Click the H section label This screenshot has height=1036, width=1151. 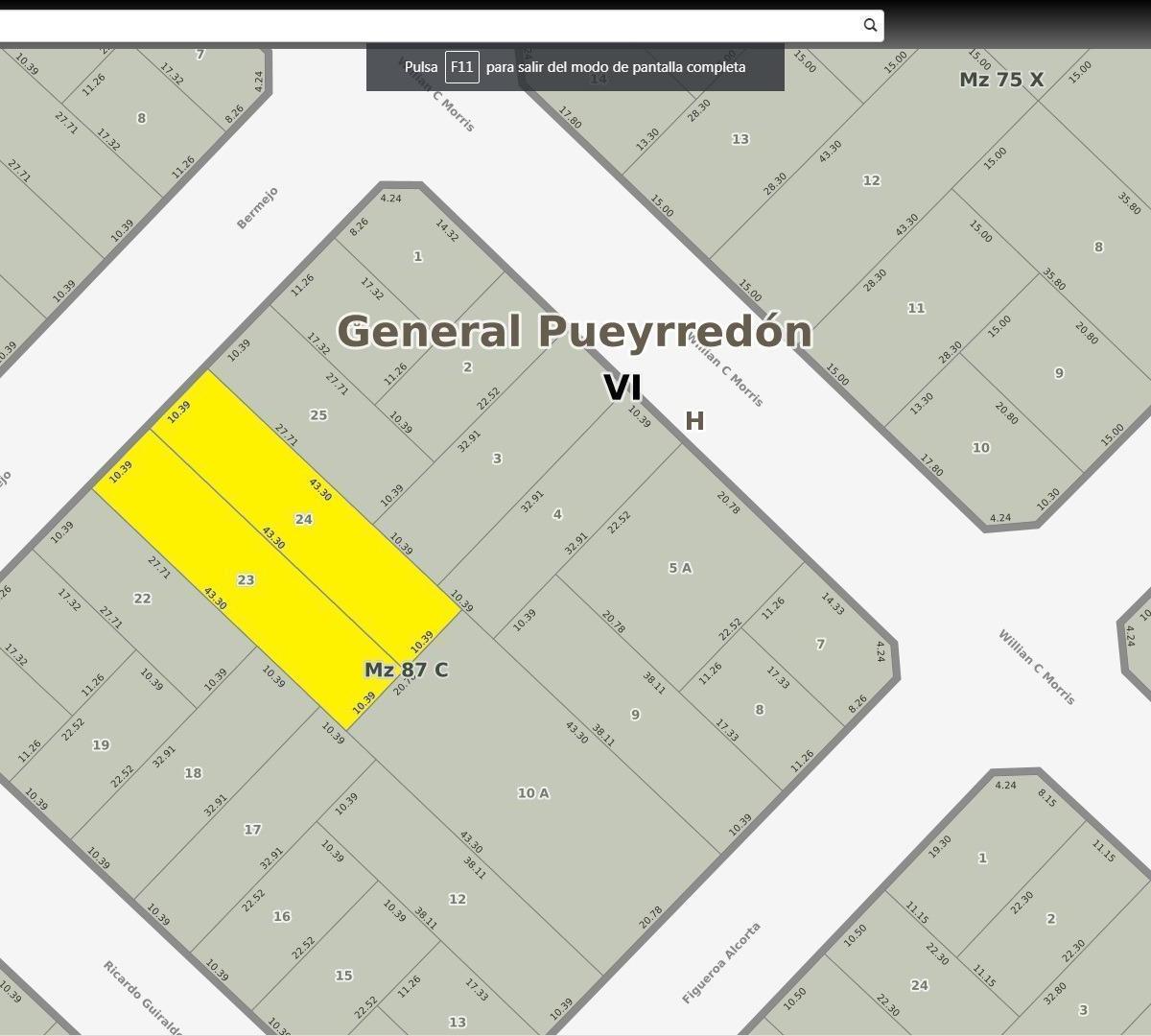[x=694, y=421]
